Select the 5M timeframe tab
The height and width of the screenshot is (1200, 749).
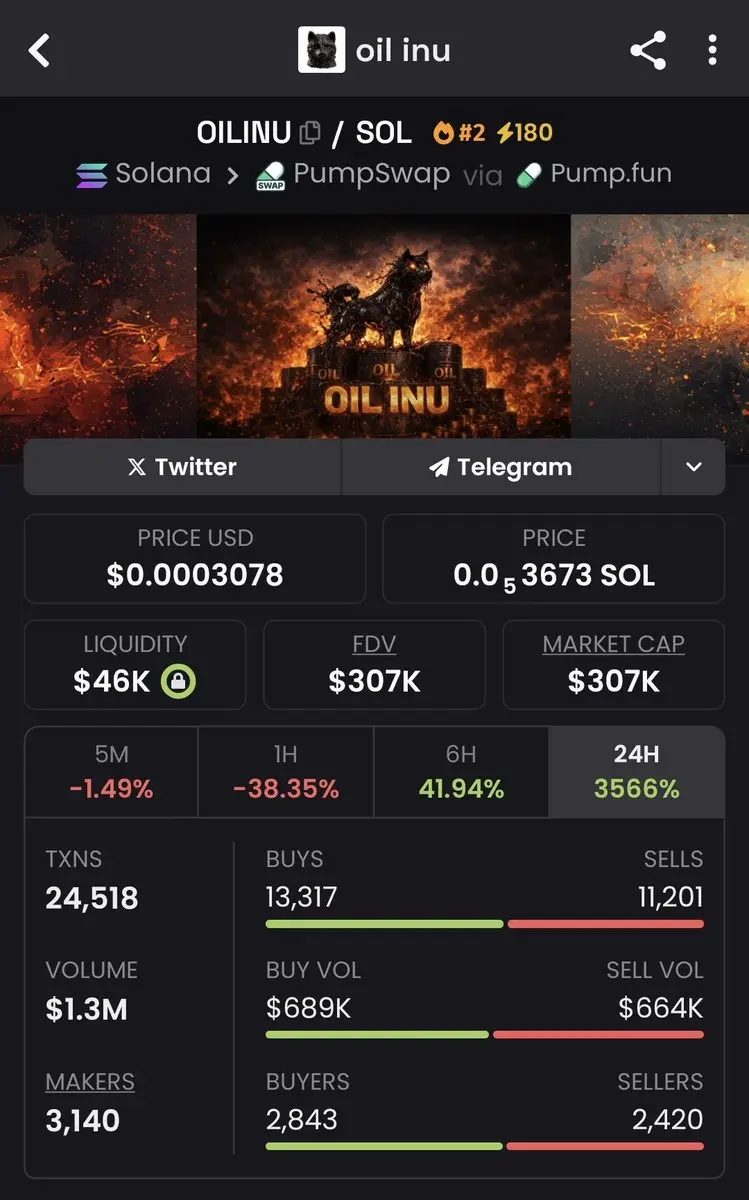111,772
